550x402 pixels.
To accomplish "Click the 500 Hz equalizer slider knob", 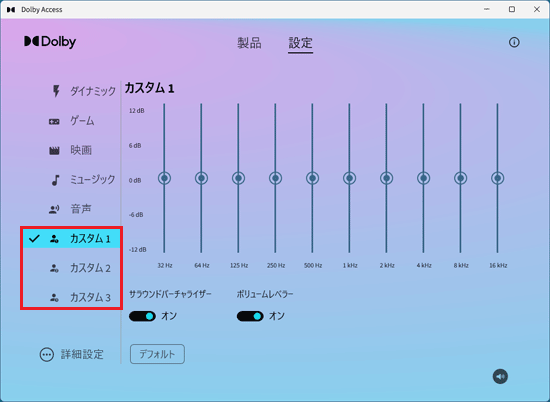I will (x=313, y=178).
